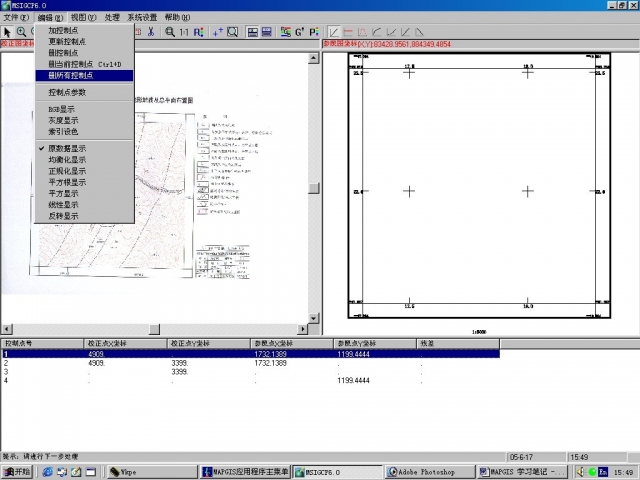Viewport: 640px width, 480px height.
Task: Select 灰度显示 grayscale display option
Action: (x=62, y=120)
